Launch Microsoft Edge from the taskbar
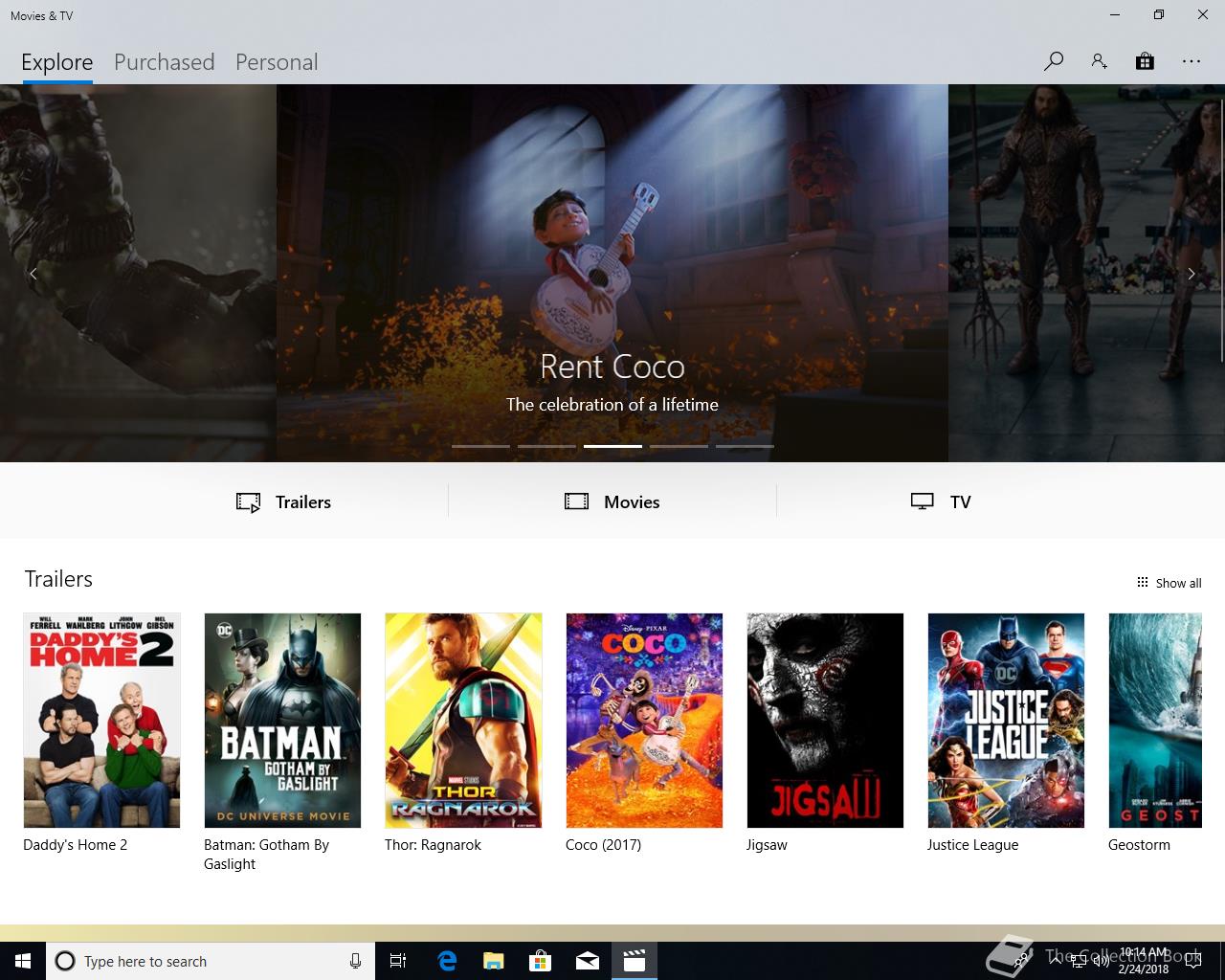Image resolution: width=1225 pixels, height=980 pixels. 446,961
